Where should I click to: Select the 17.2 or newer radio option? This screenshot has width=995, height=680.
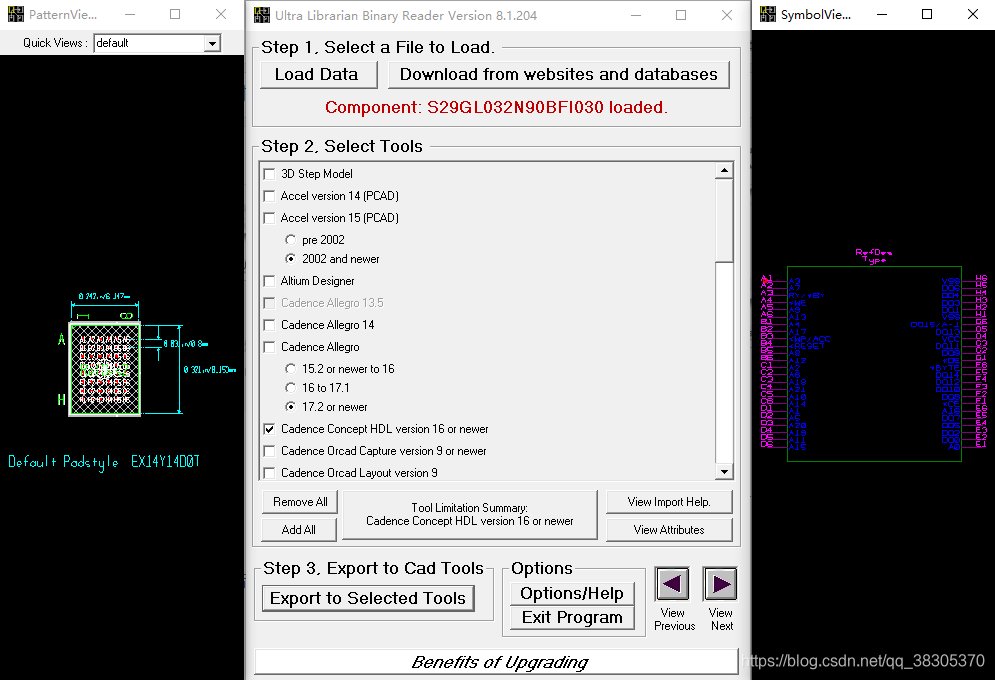coord(290,407)
